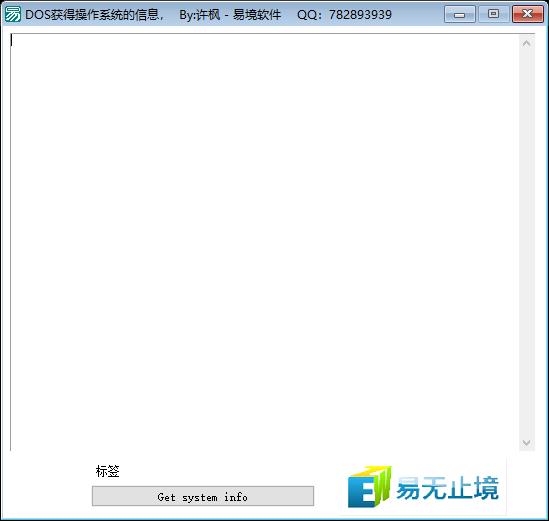The image size is (549, 521).
Task: Click the scrollbar down arrow
Action: tap(526, 443)
